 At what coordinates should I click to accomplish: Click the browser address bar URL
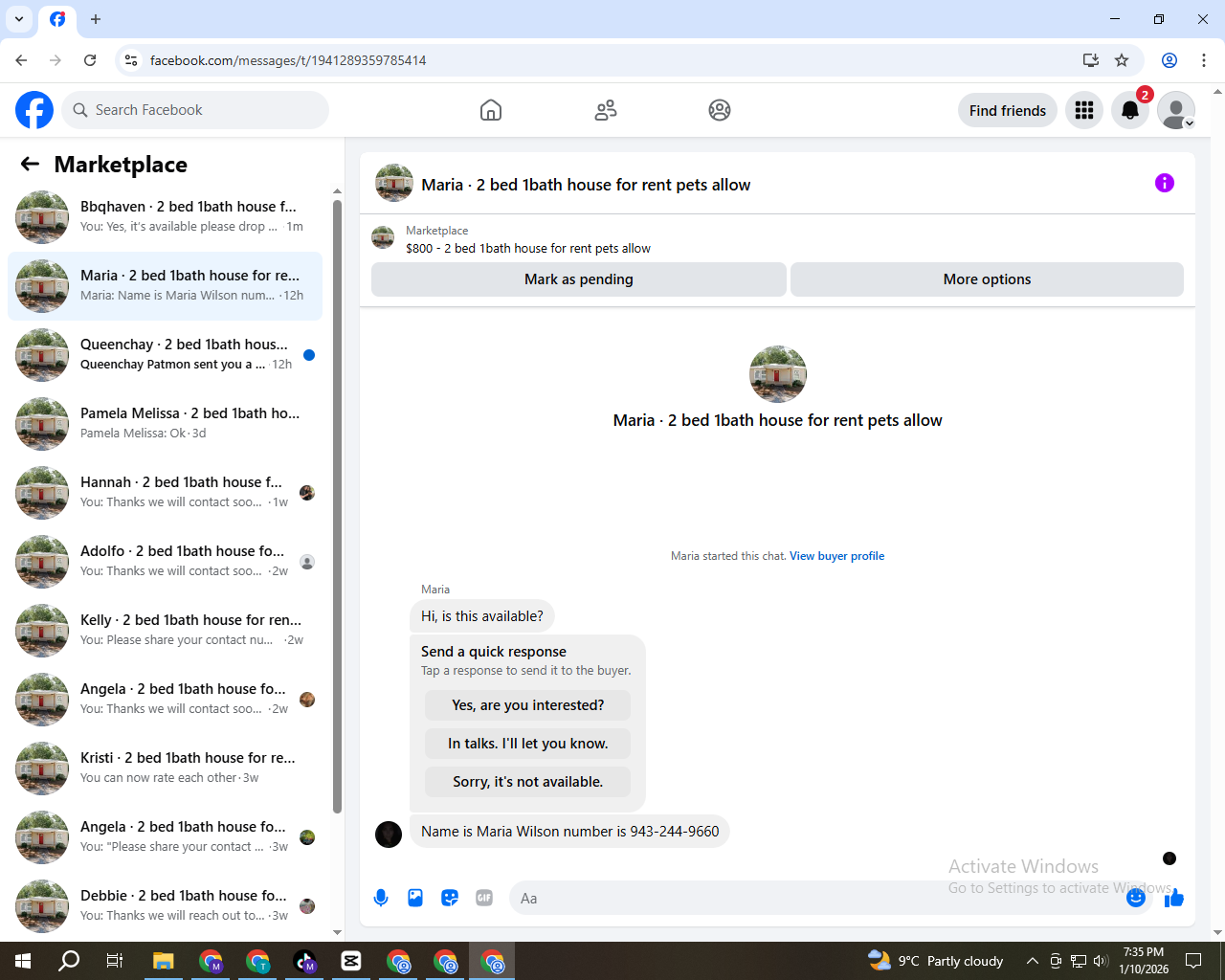point(288,60)
